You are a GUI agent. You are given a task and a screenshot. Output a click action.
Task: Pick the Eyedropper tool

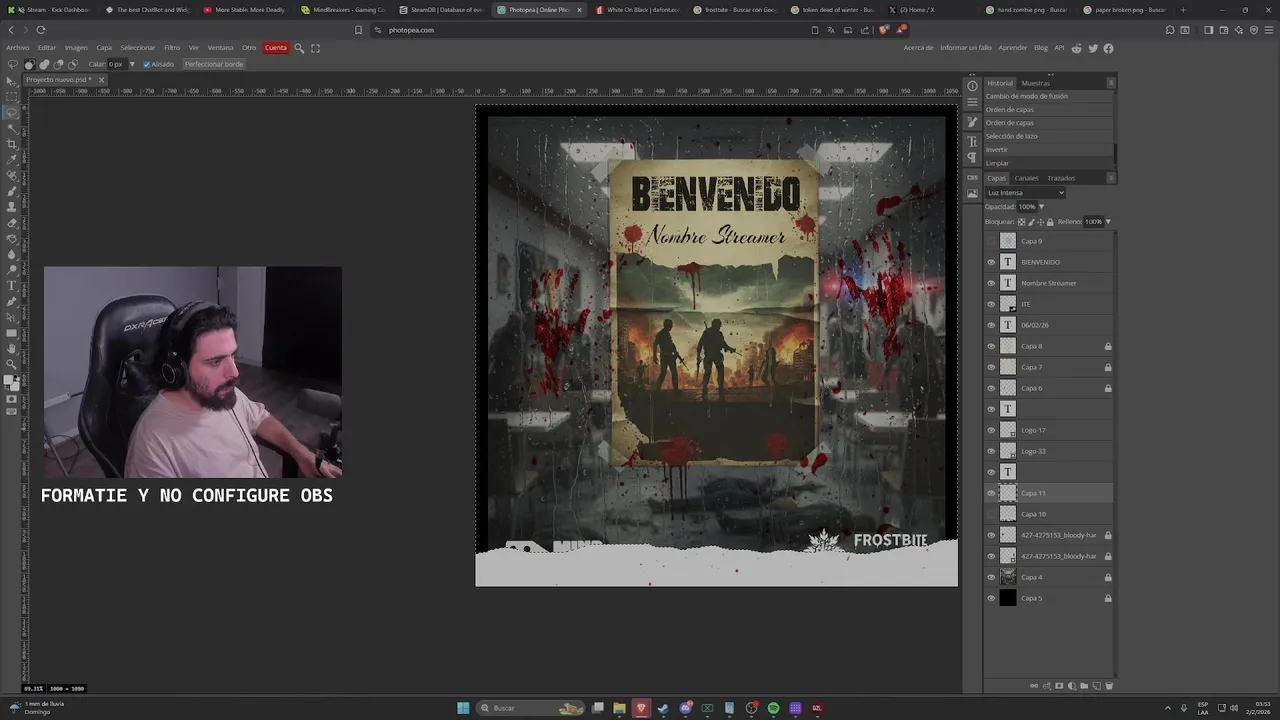tap(12, 159)
